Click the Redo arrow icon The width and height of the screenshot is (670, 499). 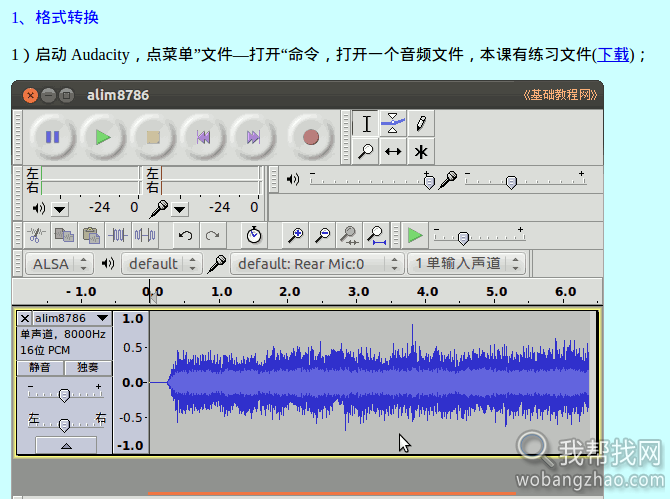(212, 235)
